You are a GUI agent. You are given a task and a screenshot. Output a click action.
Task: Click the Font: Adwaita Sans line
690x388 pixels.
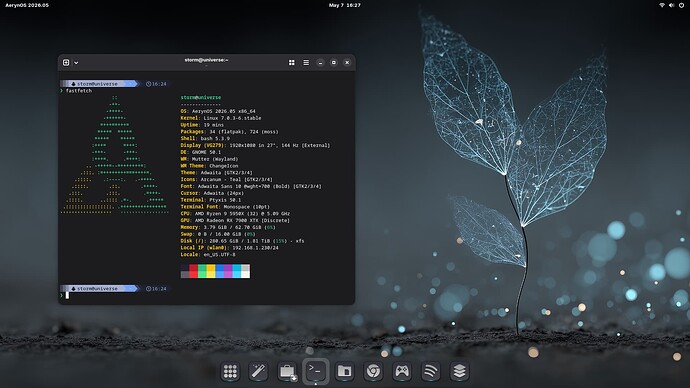click(x=251, y=186)
